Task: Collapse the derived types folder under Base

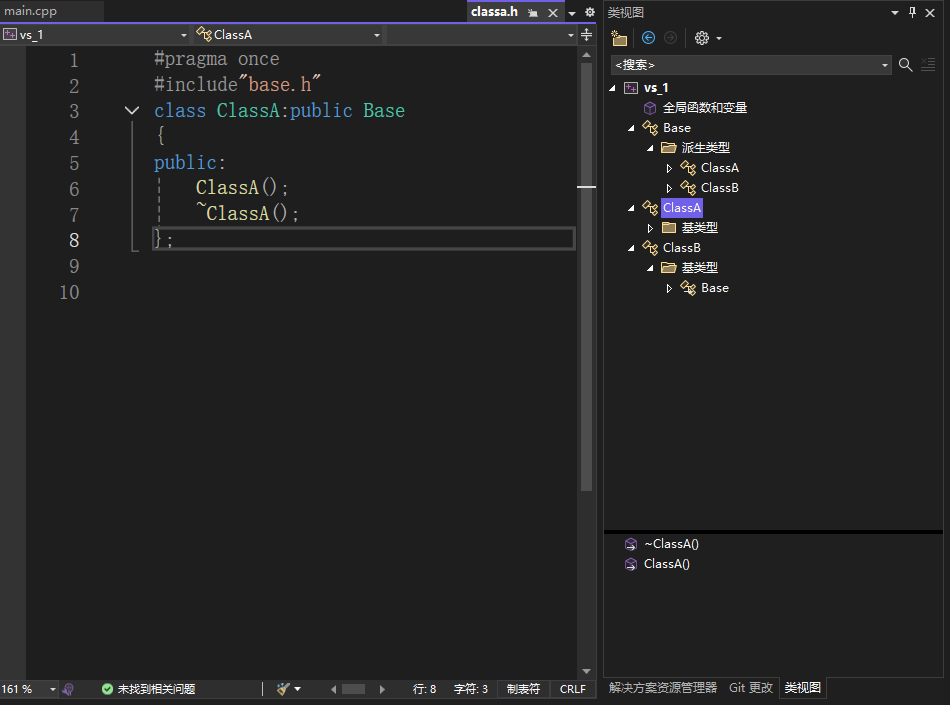Action: 650,148
